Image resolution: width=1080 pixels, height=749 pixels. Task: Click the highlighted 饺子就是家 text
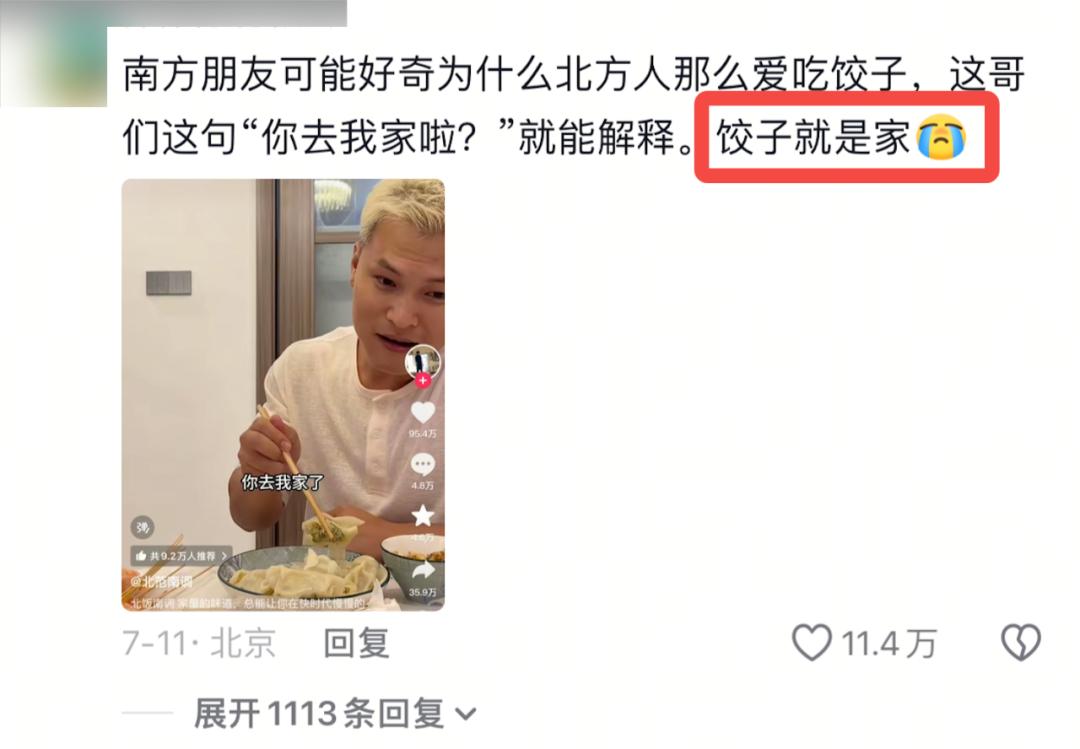pos(813,137)
